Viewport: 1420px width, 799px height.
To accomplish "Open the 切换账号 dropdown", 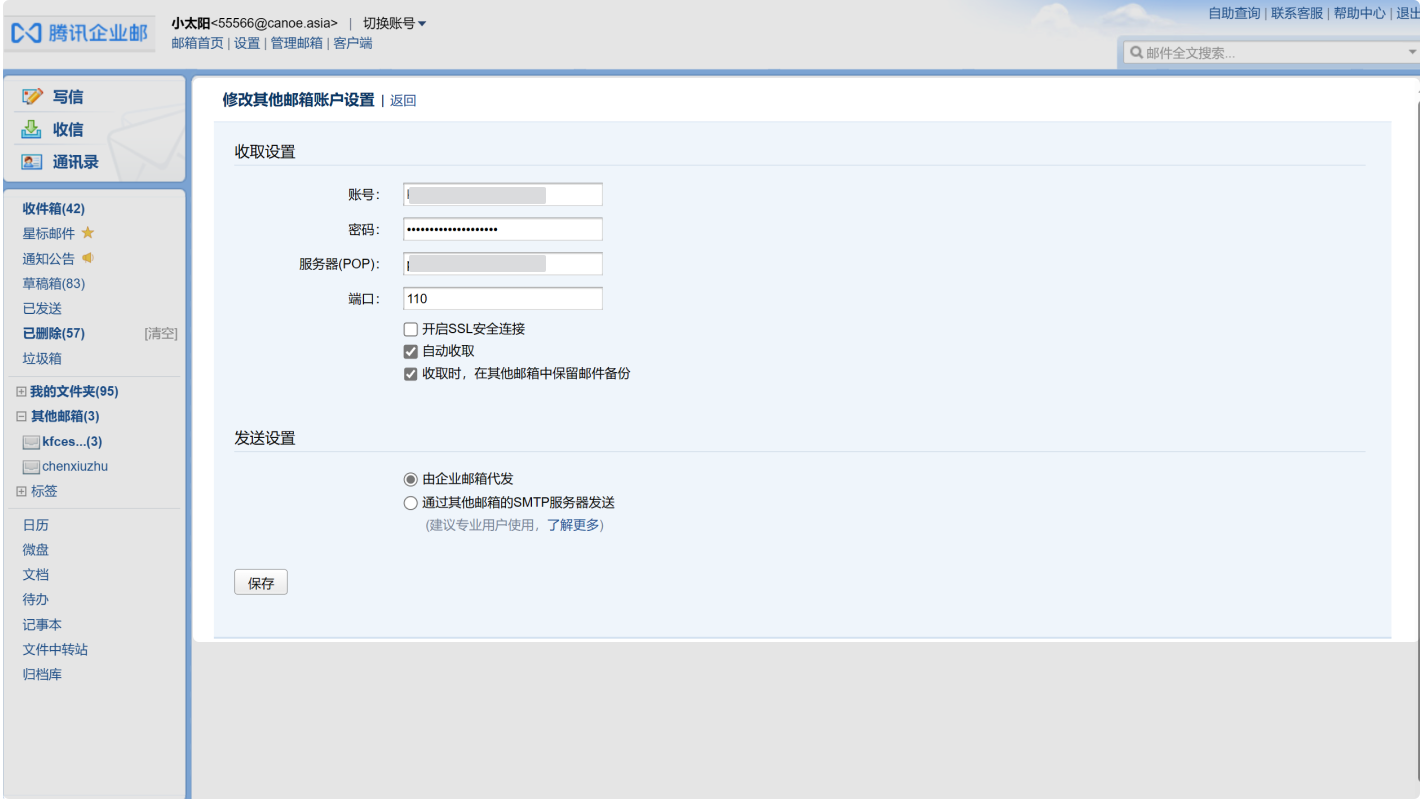I will click(394, 23).
